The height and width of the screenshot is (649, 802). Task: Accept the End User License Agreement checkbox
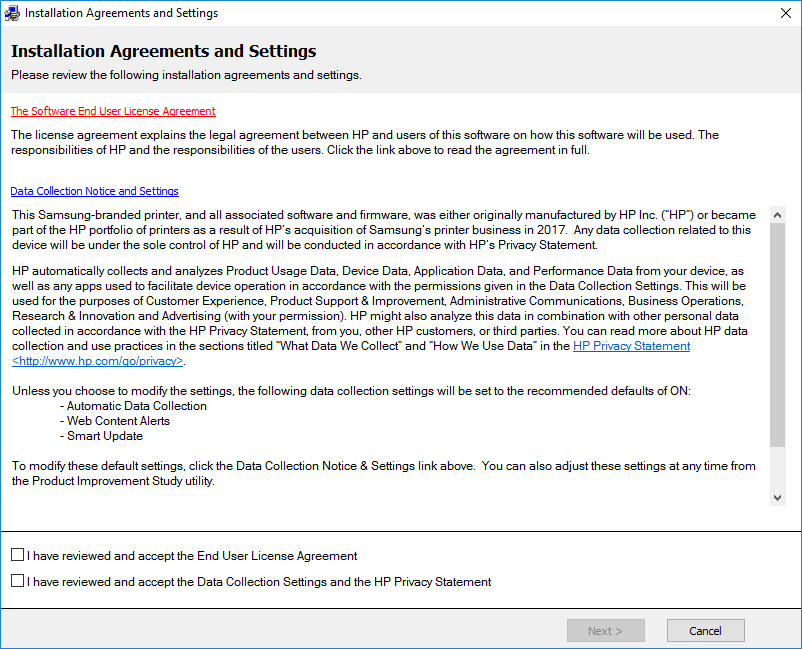[x=18, y=555]
